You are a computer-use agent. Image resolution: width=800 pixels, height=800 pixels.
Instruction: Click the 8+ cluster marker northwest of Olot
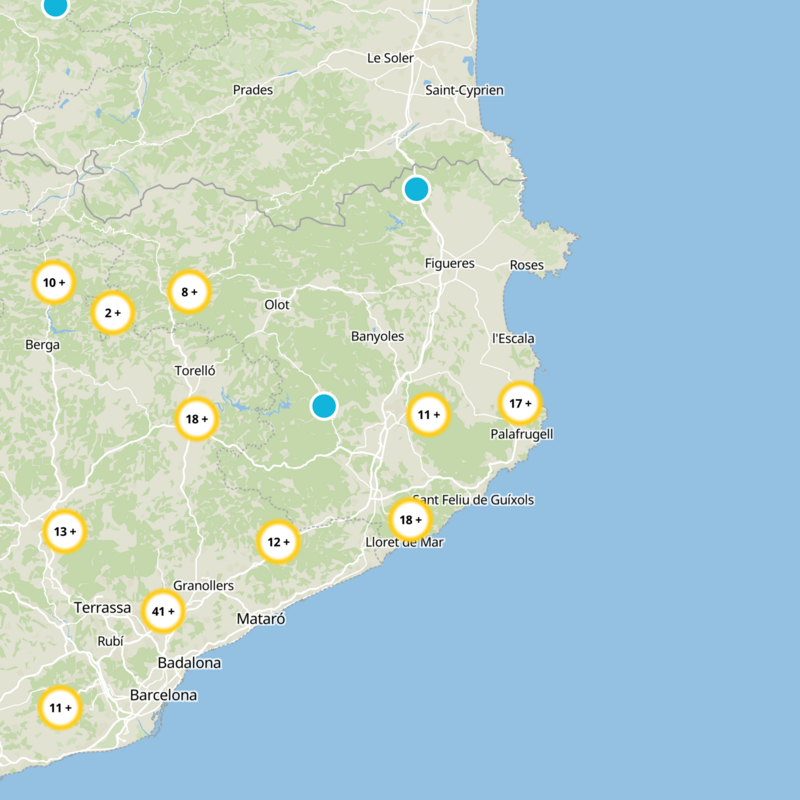pos(190,292)
